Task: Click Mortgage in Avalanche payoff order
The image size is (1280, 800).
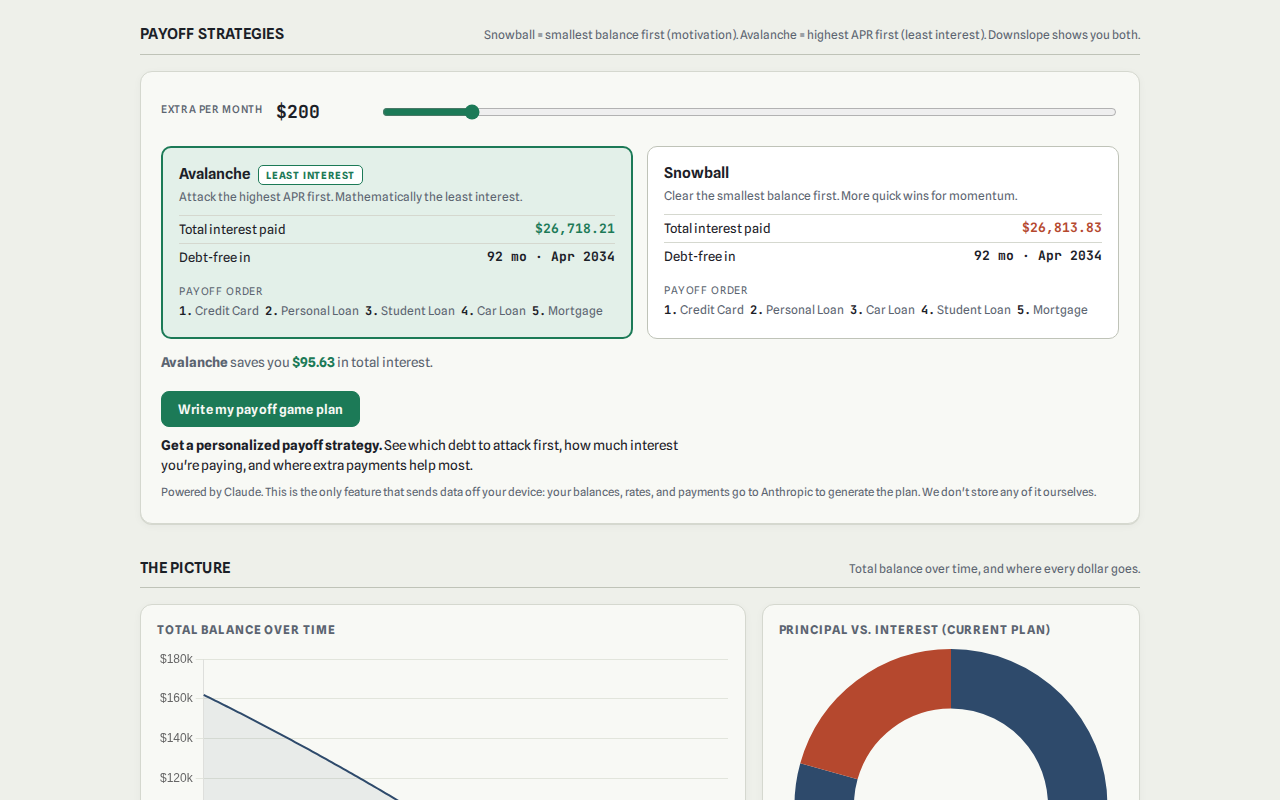Action: (575, 311)
